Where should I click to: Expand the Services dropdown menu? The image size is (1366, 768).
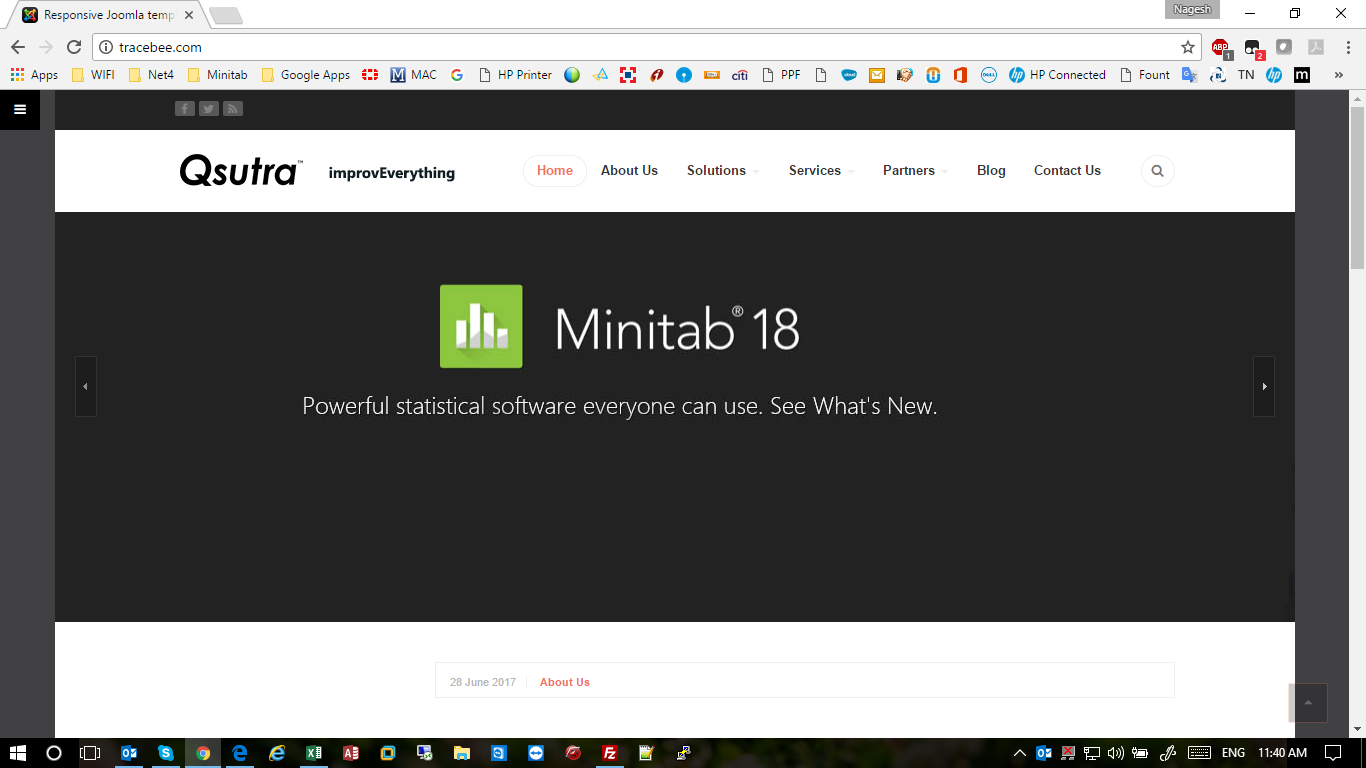coord(821,171)
